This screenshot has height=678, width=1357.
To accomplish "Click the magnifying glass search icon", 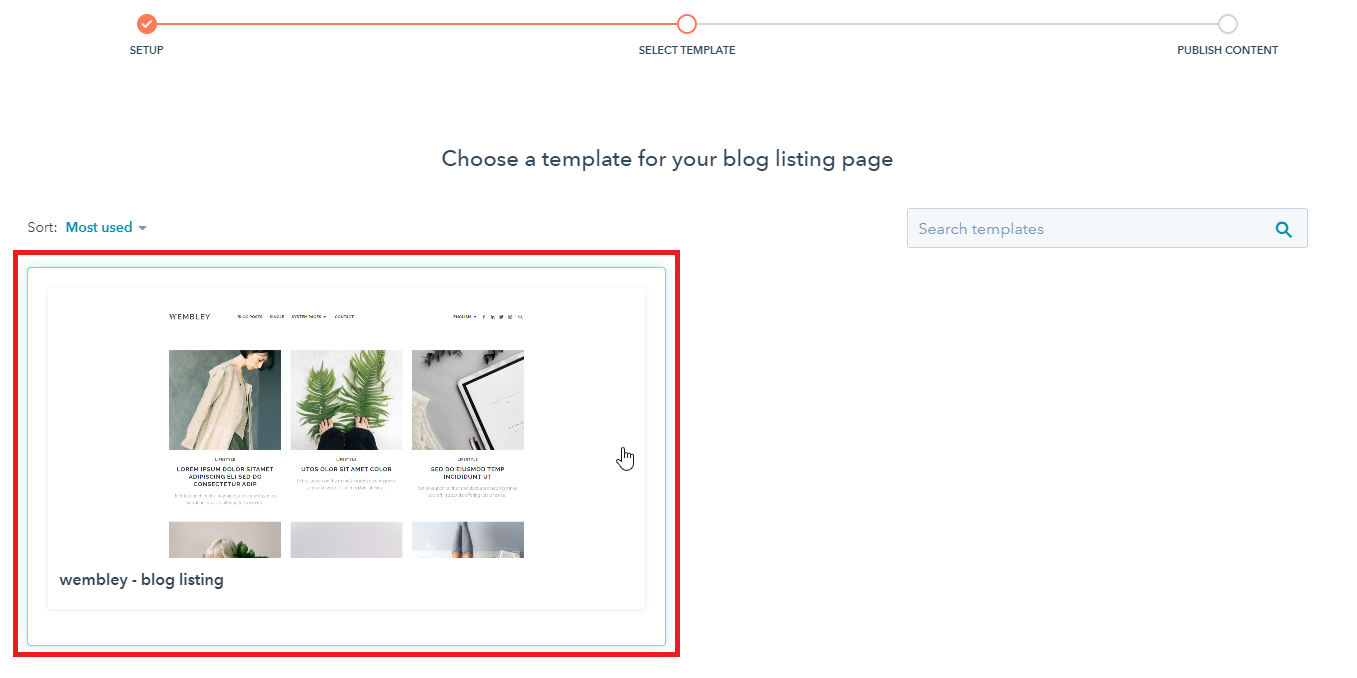I will [x=1284, y=229].
